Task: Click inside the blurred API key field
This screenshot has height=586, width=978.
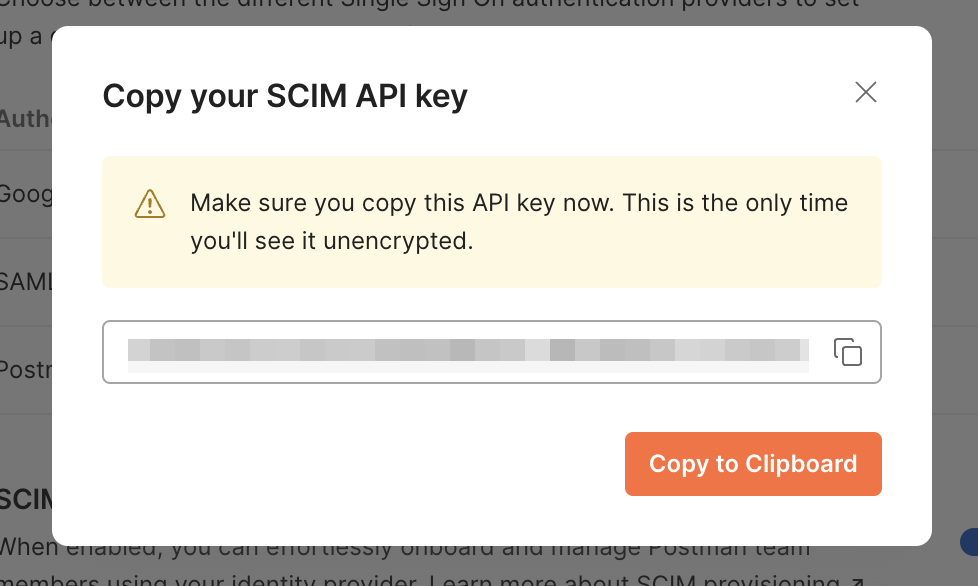Action: pos(468,352)
